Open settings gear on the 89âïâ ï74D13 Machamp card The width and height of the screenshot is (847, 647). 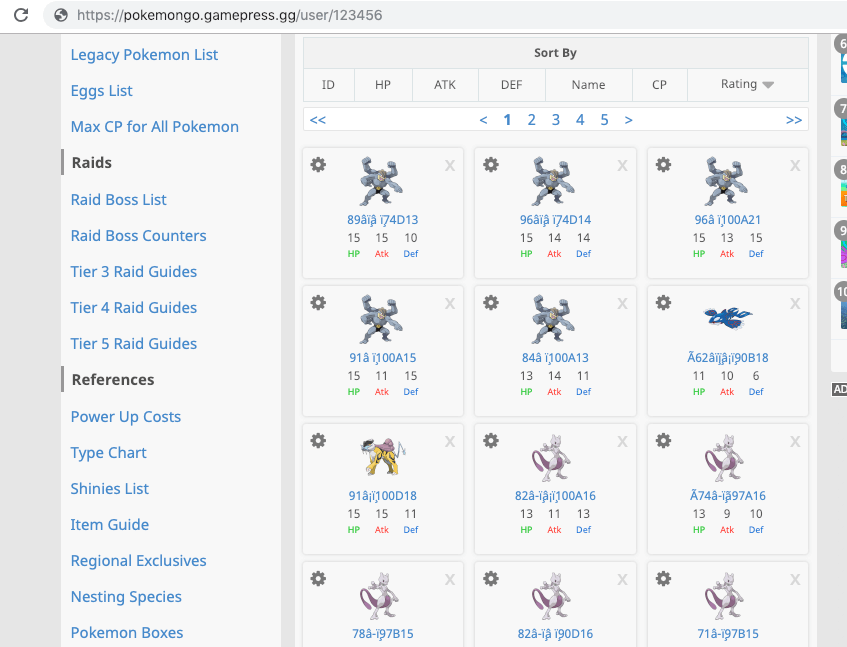pyautogui.click(x=318, y=164)
